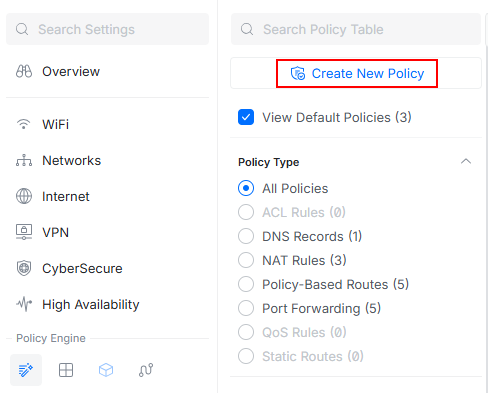Image resolution: width=488 pixels, height=393 pixels.
Task: Select the Port Forwarding radio option
Action: coord(246,308)
